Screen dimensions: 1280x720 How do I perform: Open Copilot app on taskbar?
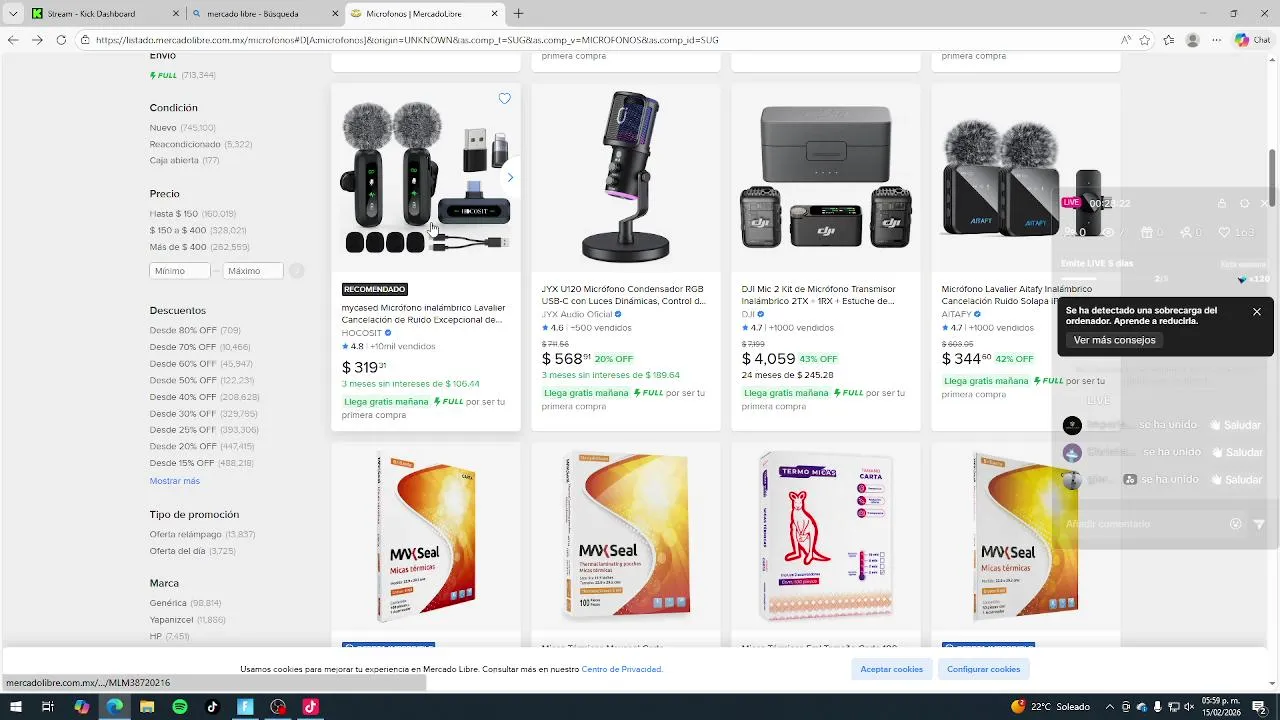[82, 707]
